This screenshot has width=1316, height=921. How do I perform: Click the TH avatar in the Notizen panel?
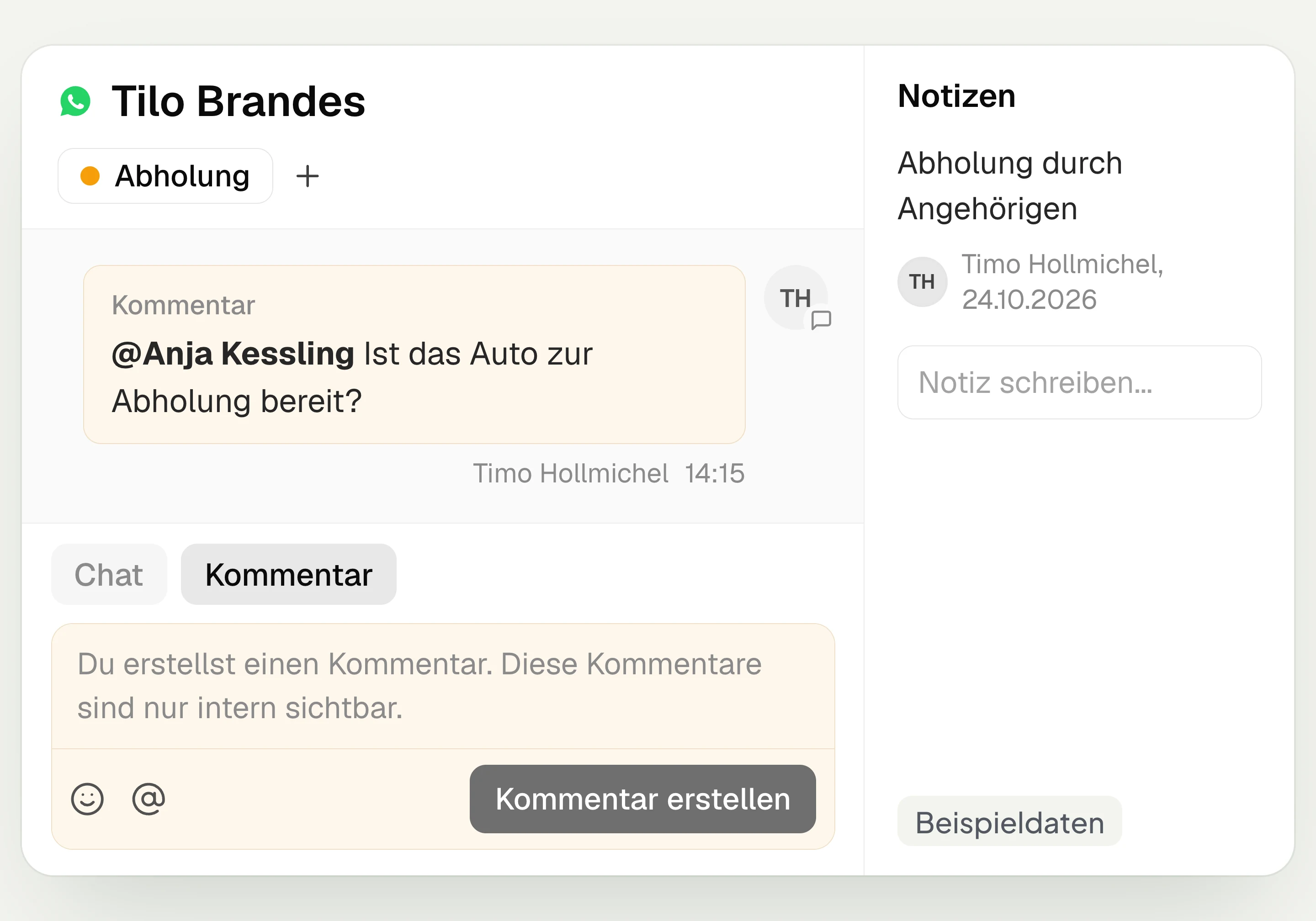(922, 282)
